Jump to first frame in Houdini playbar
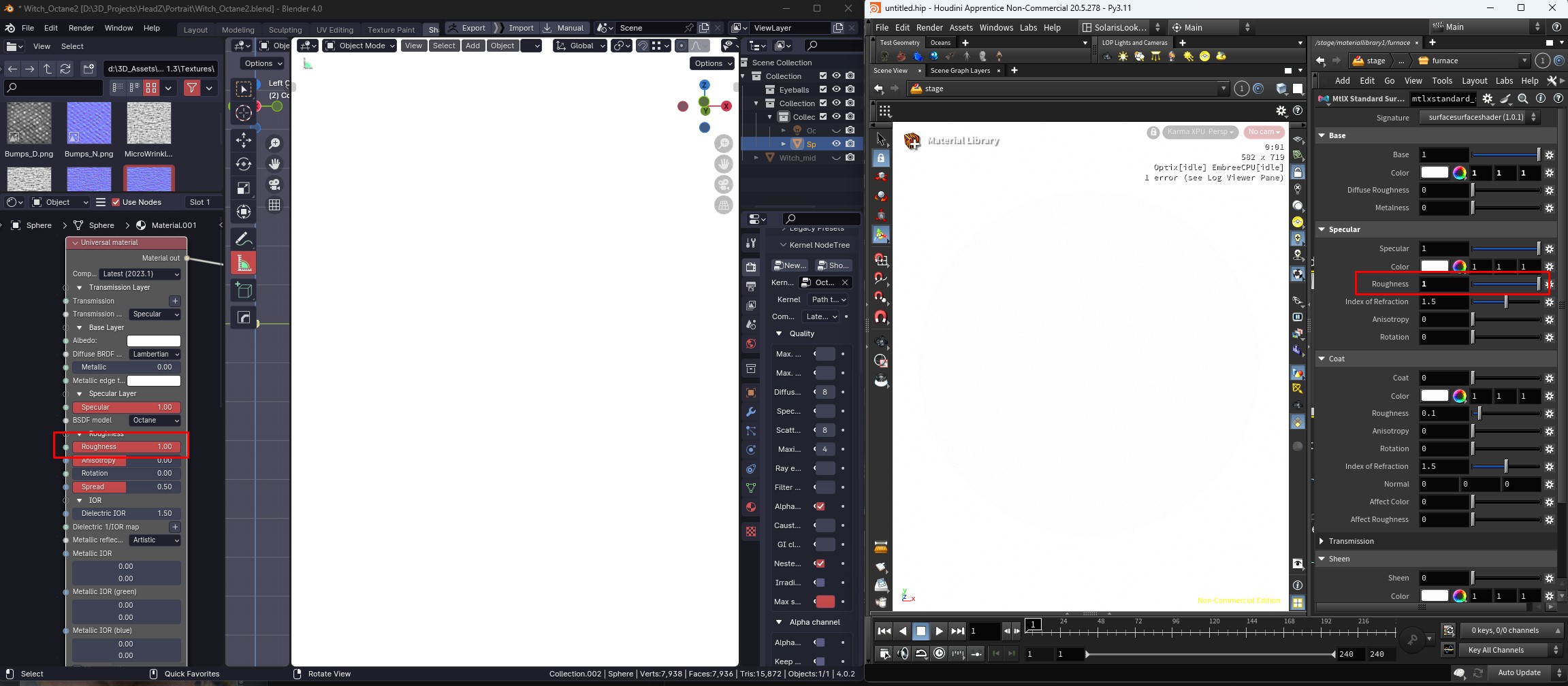The image size is (1568, 686). pos(884,631)
